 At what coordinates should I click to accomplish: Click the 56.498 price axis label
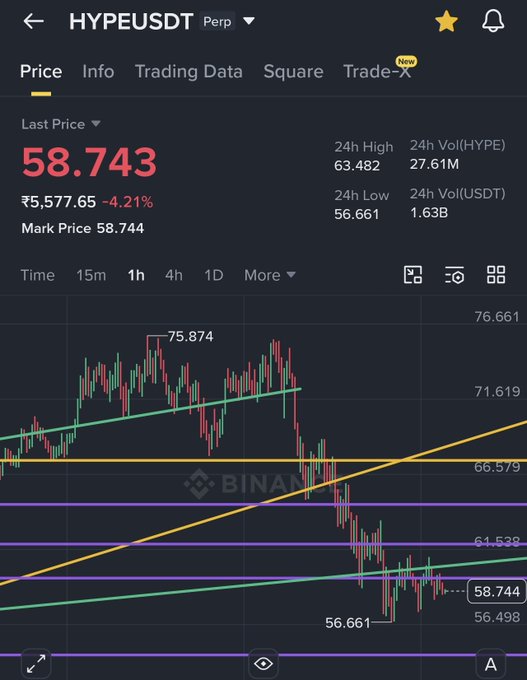point(497,617)
